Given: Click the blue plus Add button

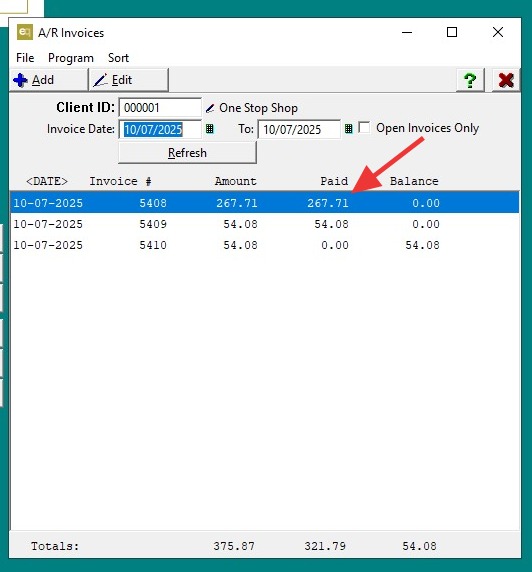Looking at the screenshot, I should 49,80.
